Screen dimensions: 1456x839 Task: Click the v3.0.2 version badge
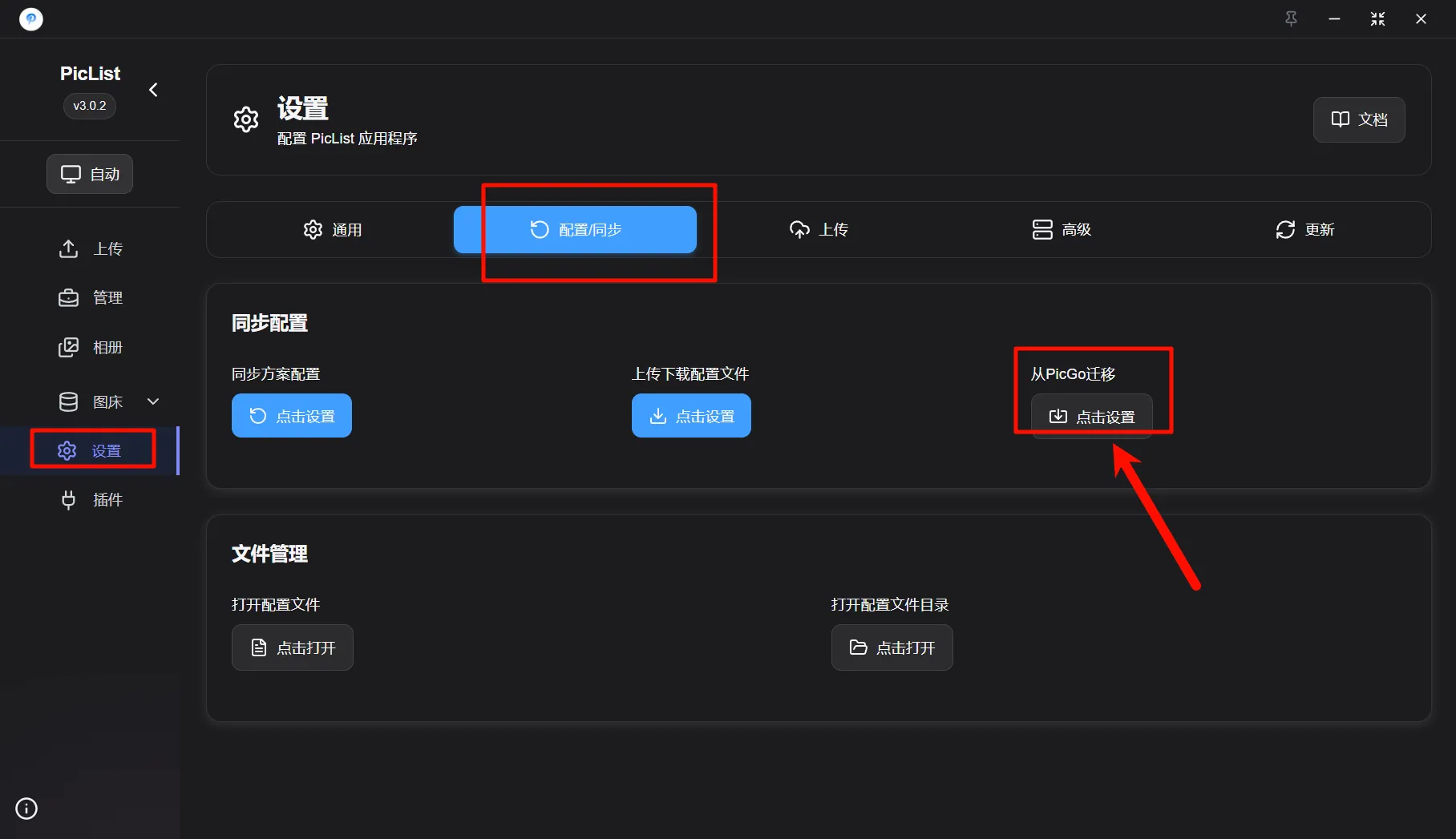(90, 106)
